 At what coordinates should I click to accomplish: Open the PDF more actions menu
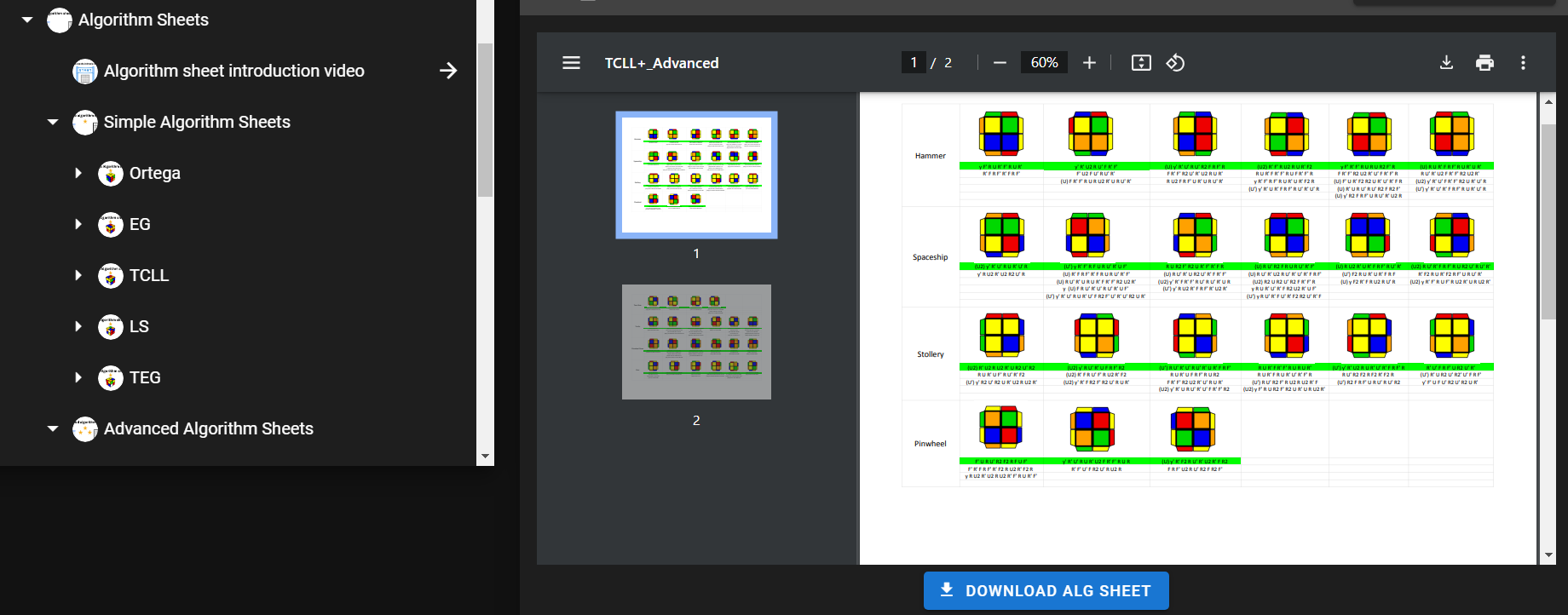(x=1523, y=63)
